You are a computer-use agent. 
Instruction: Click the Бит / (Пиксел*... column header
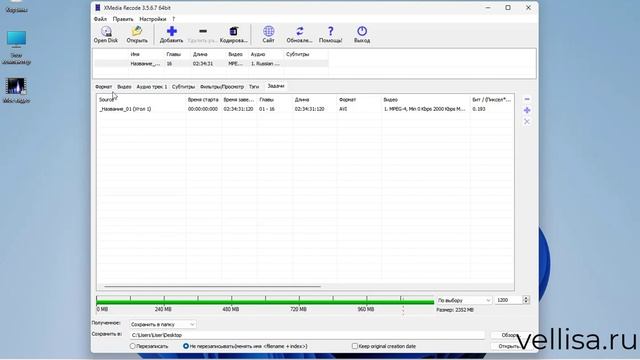coord(491,100)
